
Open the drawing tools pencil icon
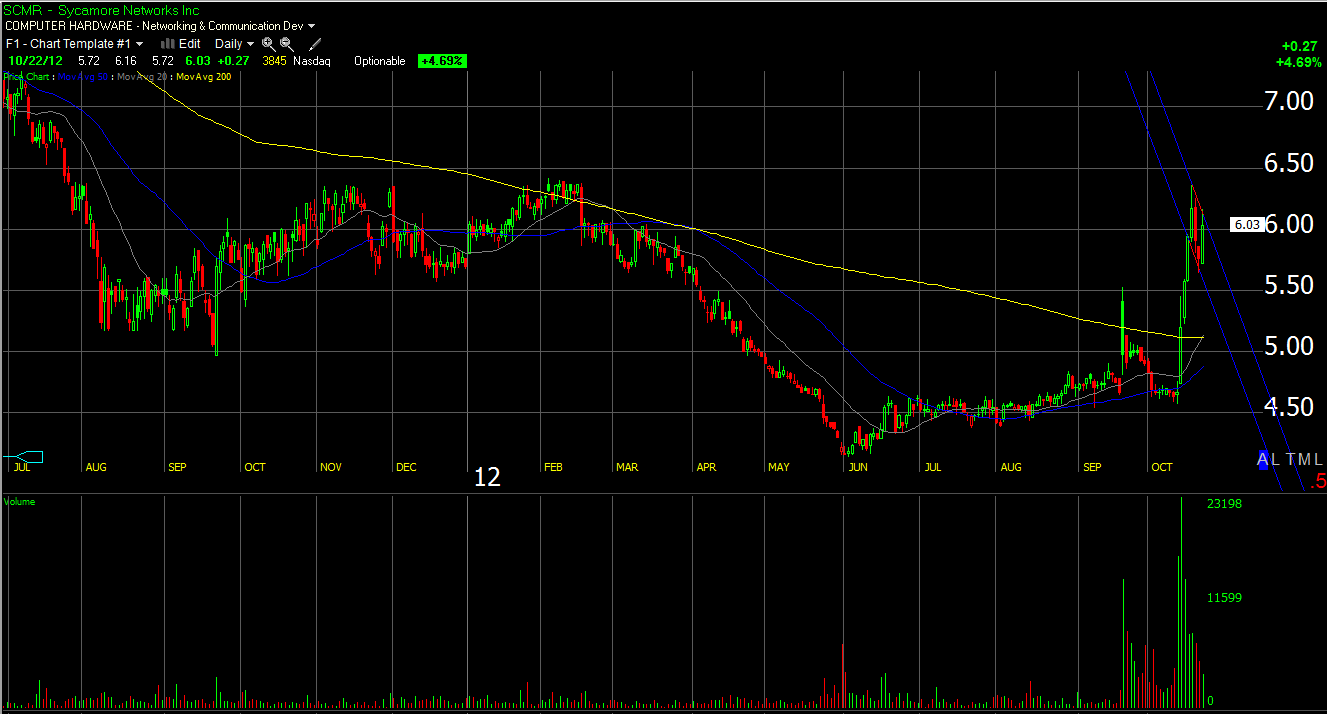click(316, 44)
